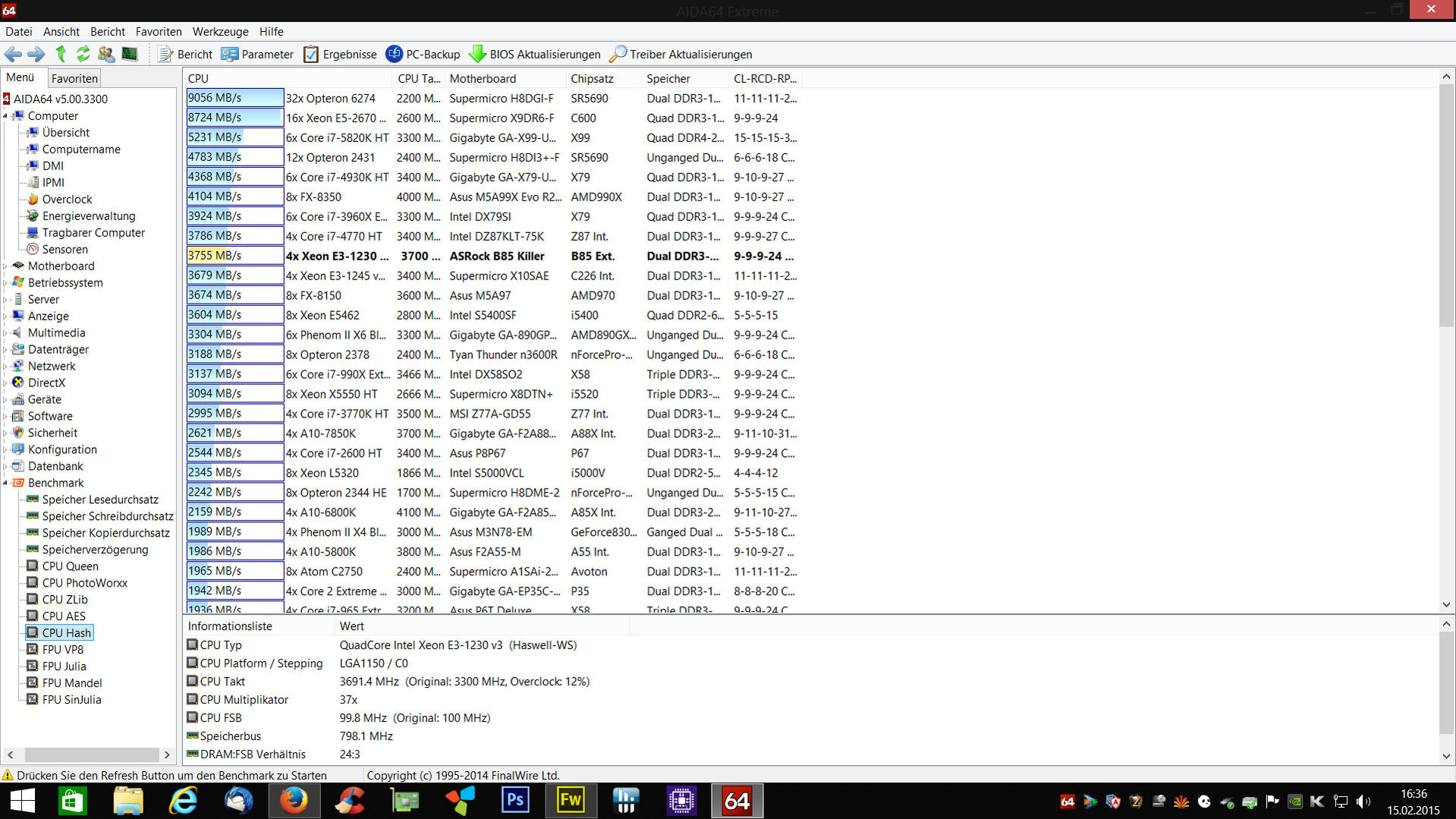The height and width of the screenshot is (819, 1456).
Task: Open PC-Backup tool
Action: pos(423,54)
